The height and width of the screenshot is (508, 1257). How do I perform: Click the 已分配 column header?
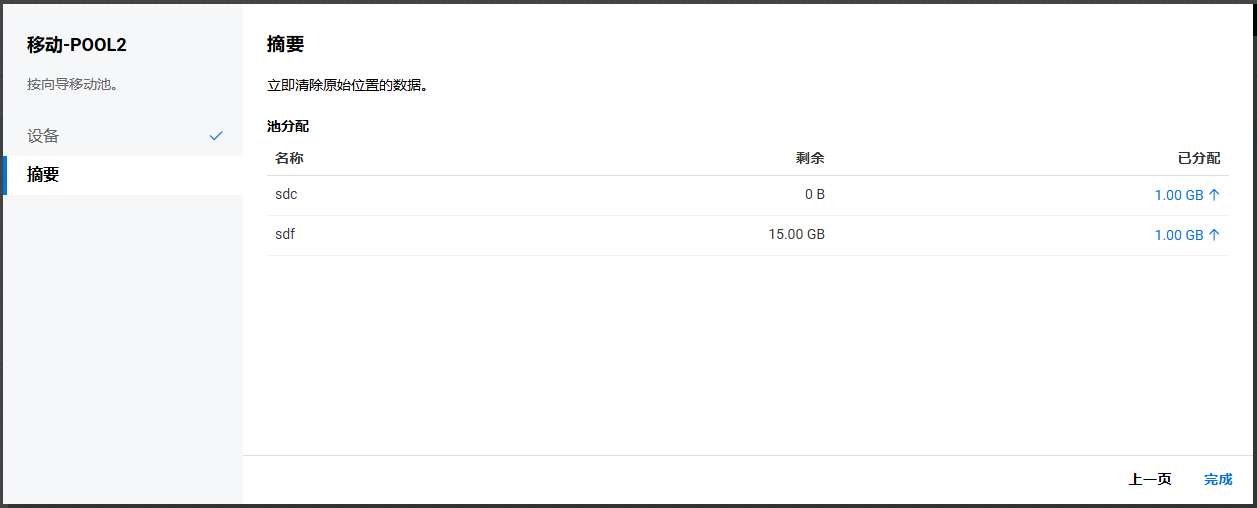(1198, 158)
